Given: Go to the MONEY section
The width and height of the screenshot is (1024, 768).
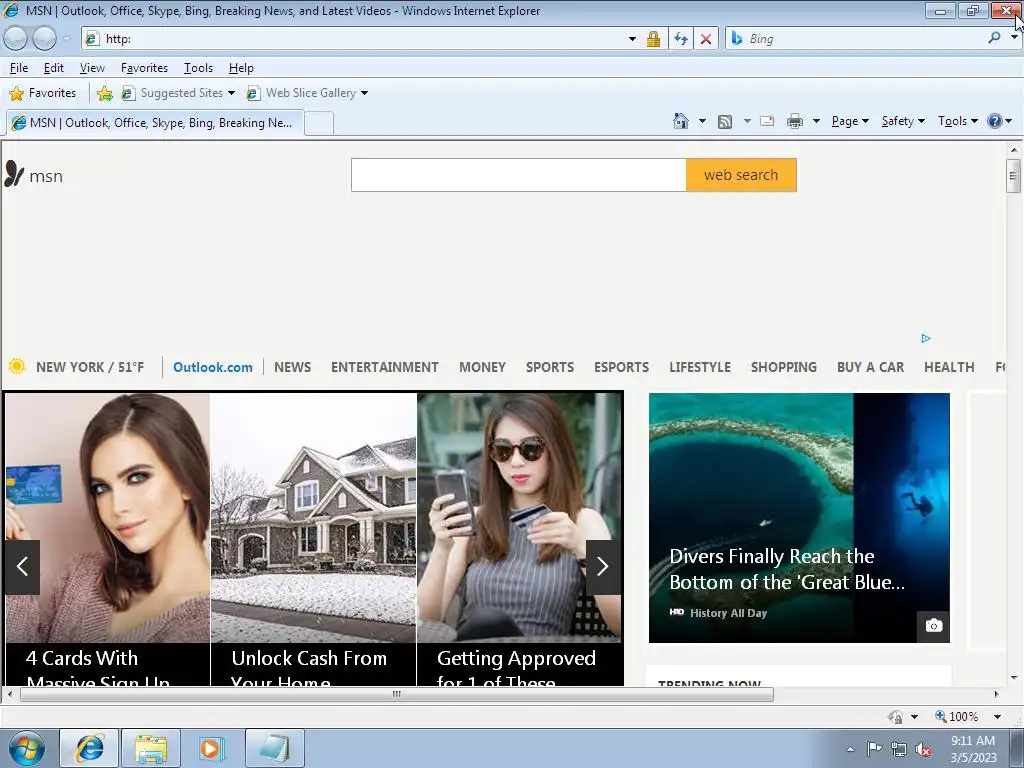Looking at the screenshot, I should pyautogui.click(x=483, y=367).
